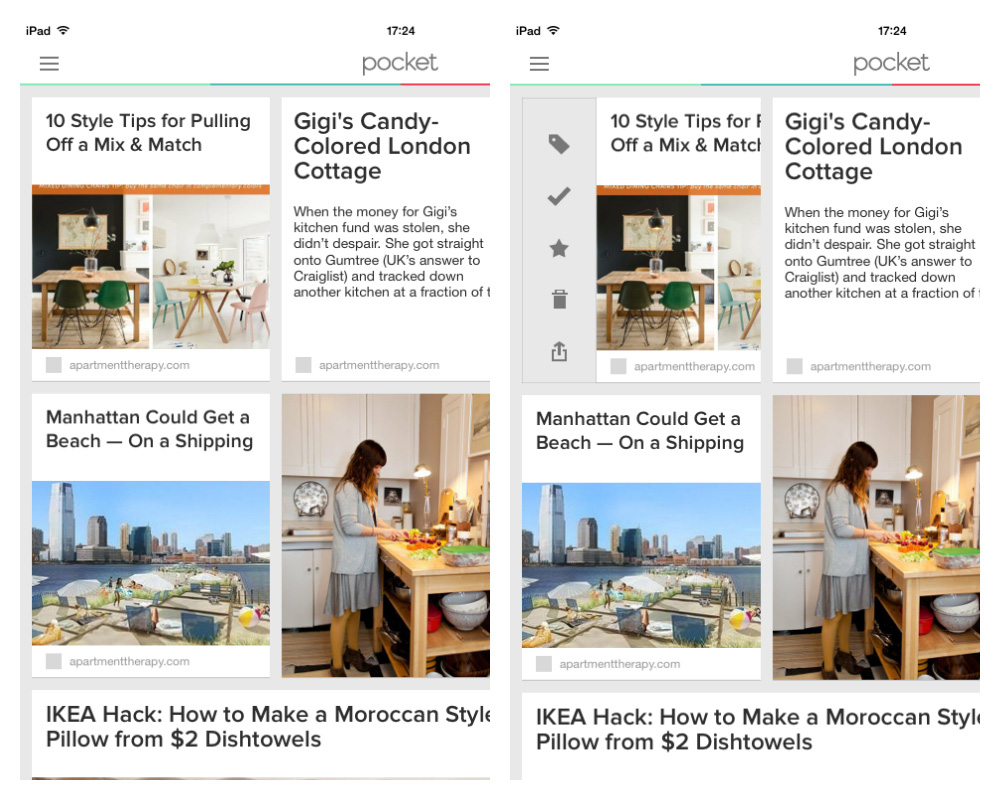Click apartmenttherapy.com under Gigi's article in right screen
The height and width of the screenshot is (800, 1000).
[x=870, y=367]
